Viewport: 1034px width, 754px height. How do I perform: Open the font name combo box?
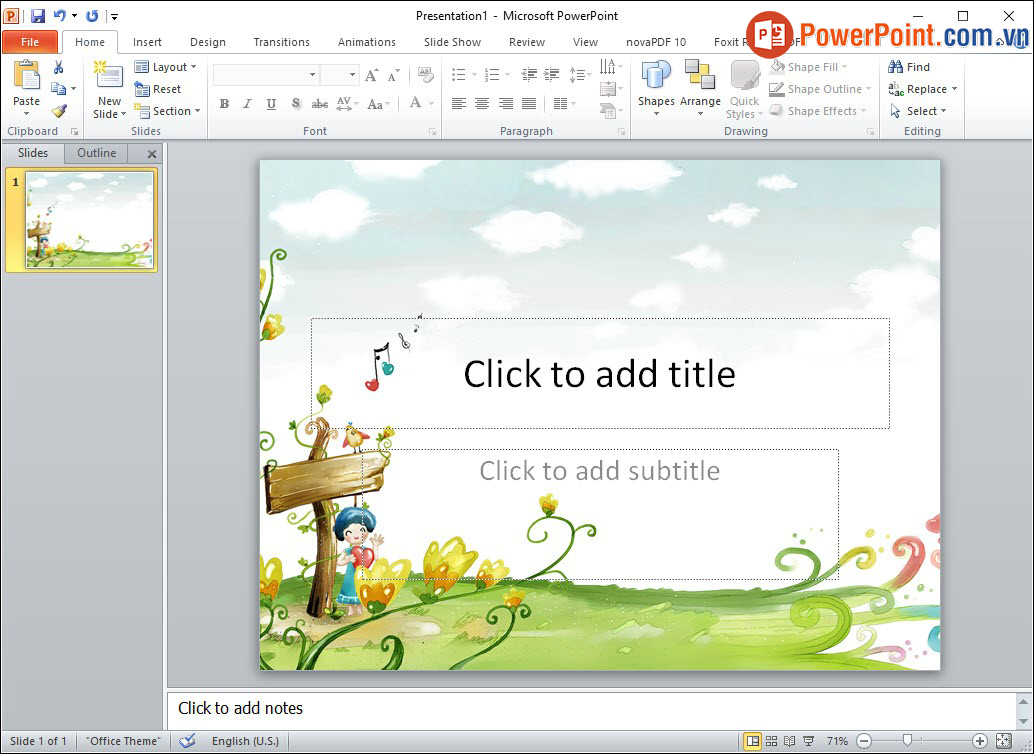266,75
